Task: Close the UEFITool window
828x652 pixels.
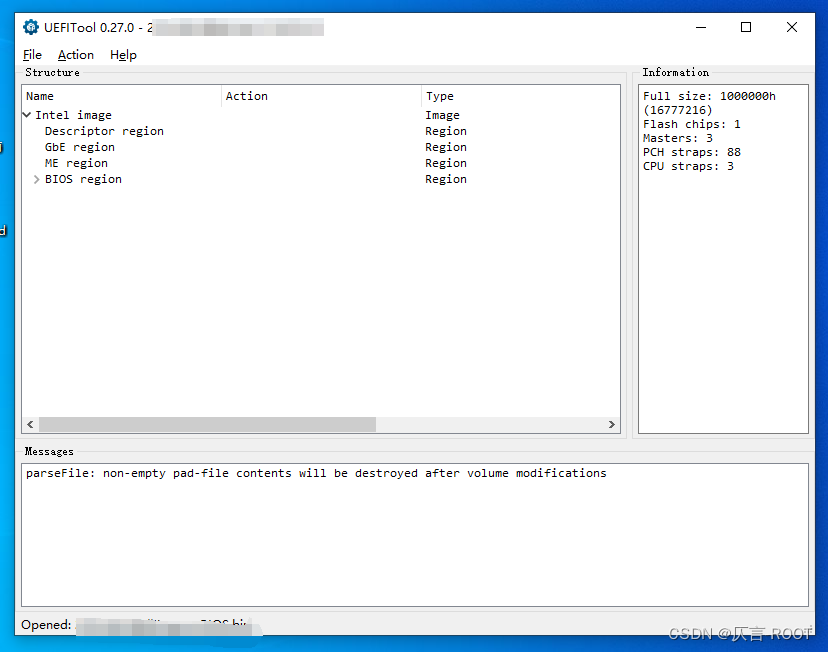Action: pos(792,27)
